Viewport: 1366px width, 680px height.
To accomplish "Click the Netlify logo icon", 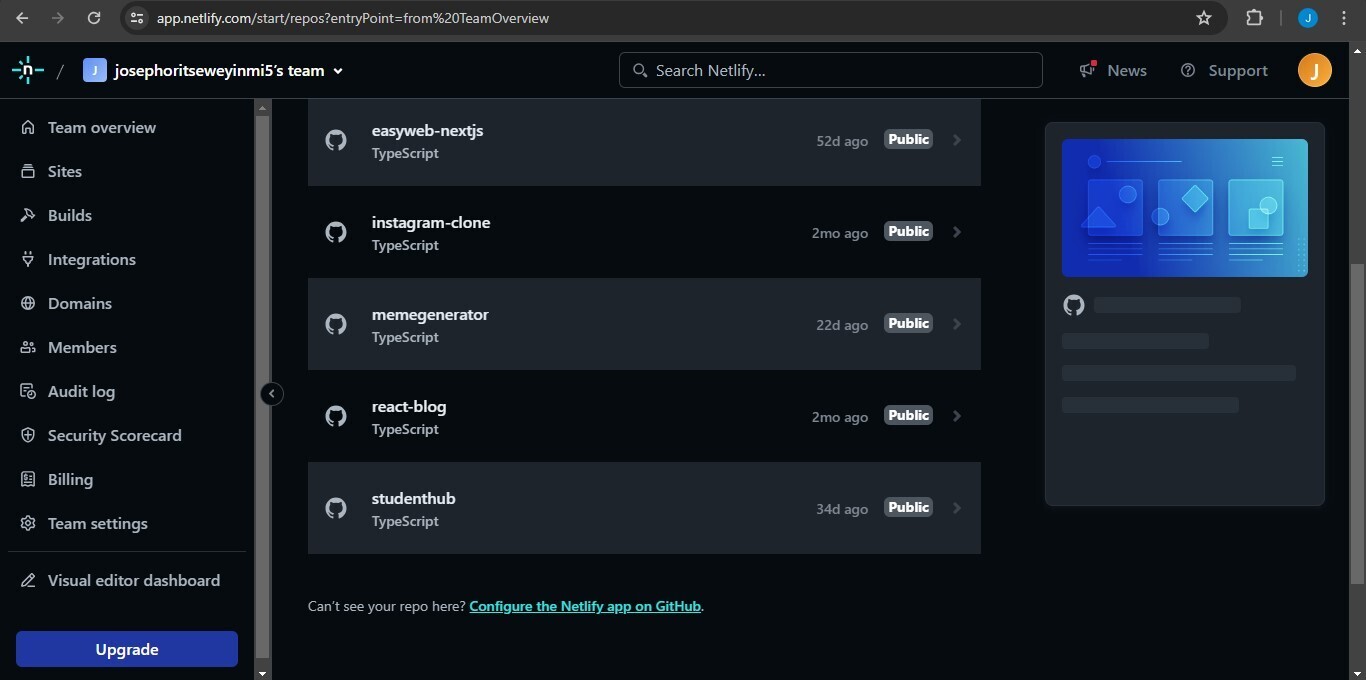I will click(x=27, y=70).
